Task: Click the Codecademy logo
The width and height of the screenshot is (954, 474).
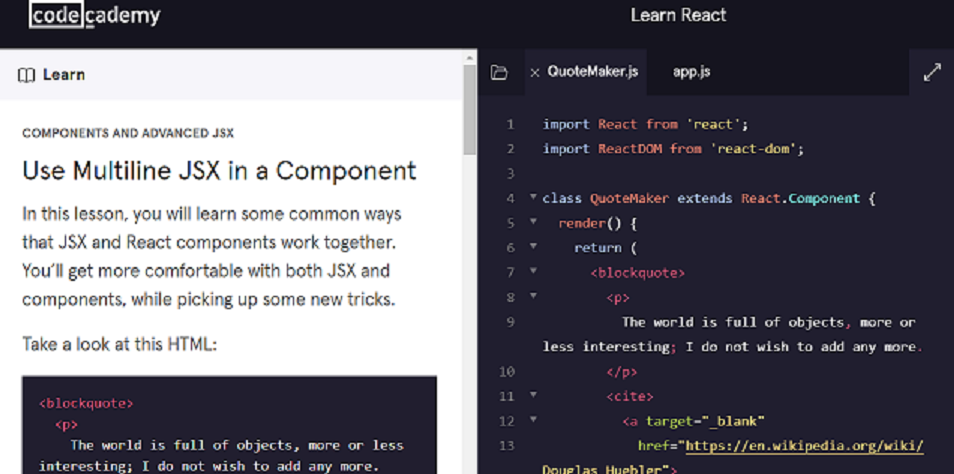Action: (x=95, y=15)
